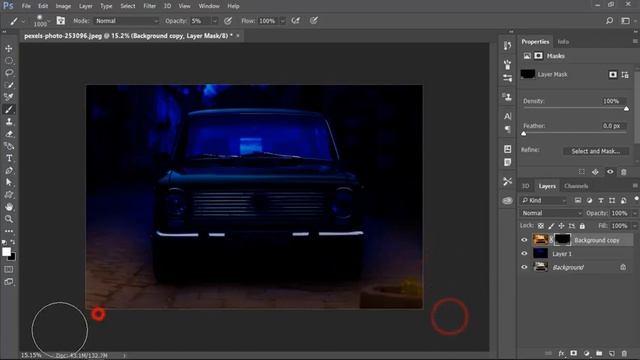Image resolution: width=640 pixels, height=360 pixels.
Task: Hide the Background copy layer
Action: [524, 240]
